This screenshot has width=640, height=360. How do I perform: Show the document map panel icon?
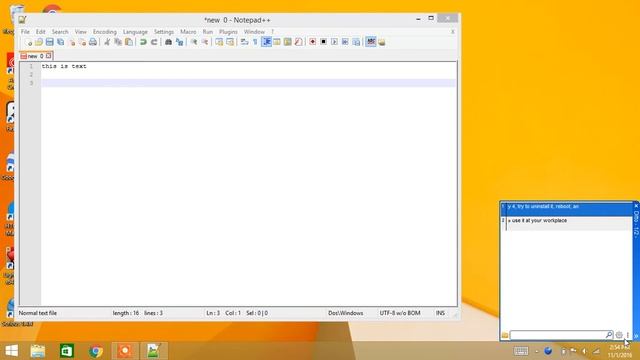tap(288, 42)
